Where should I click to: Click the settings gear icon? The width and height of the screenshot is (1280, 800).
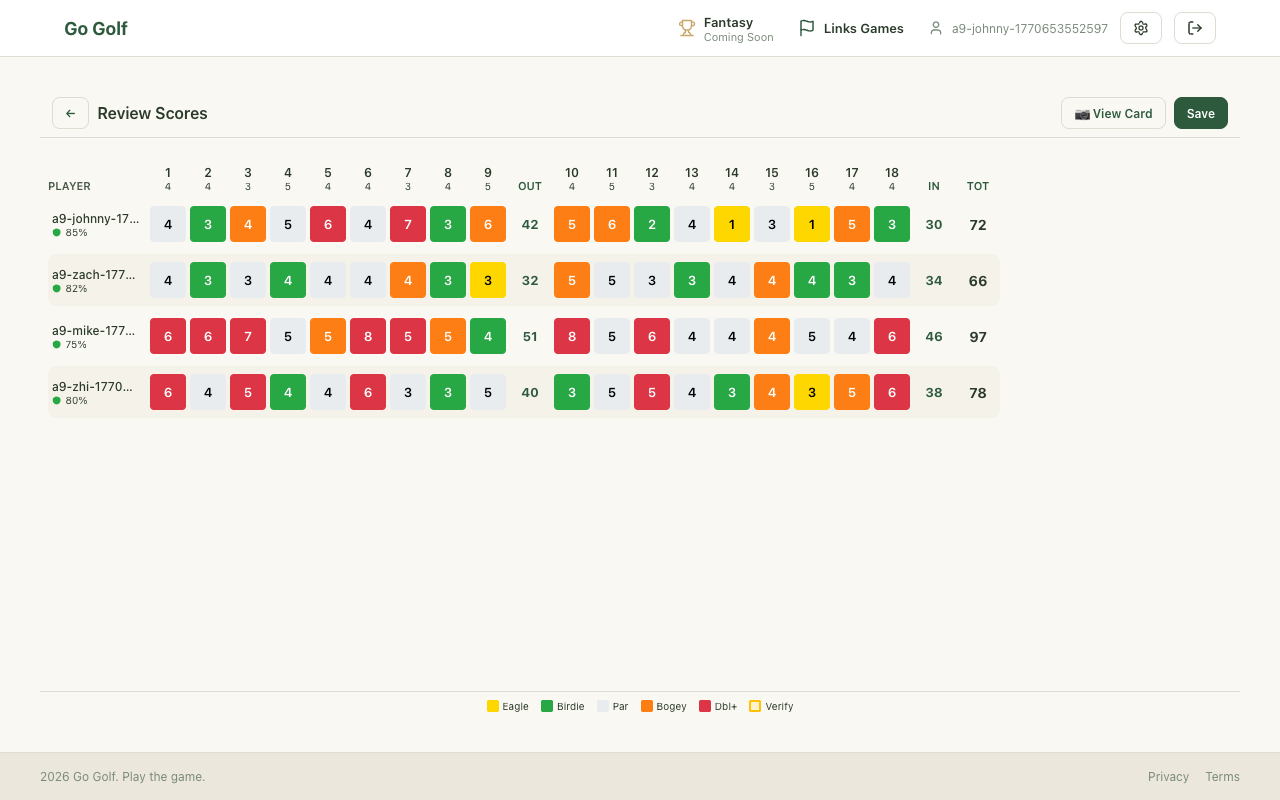1140,28
